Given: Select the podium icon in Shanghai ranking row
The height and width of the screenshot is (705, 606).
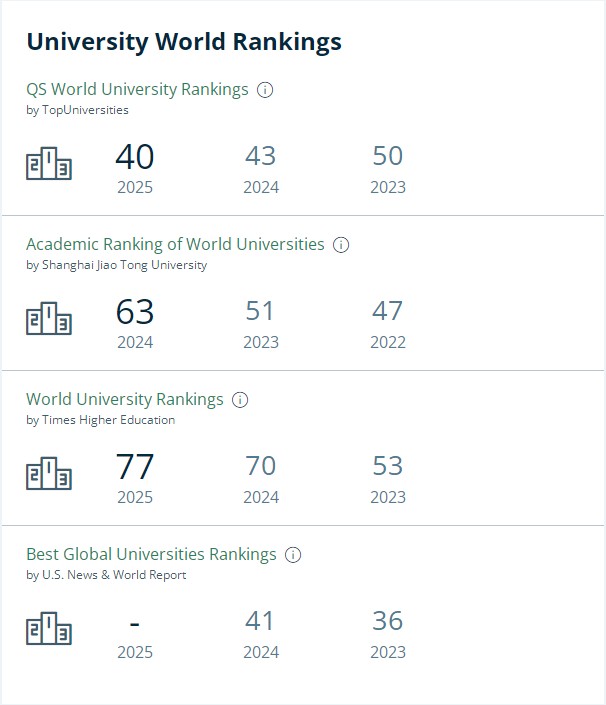Looking at the screenshot, I should coord(49,318).
